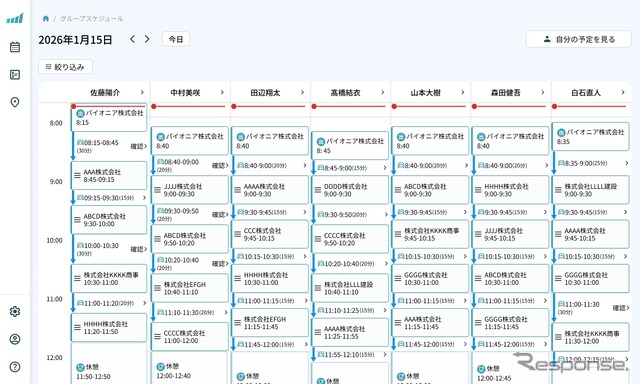
Task: Open GGGG株式会社 11:15-11:45 appointment
Action: pos(510,323)
